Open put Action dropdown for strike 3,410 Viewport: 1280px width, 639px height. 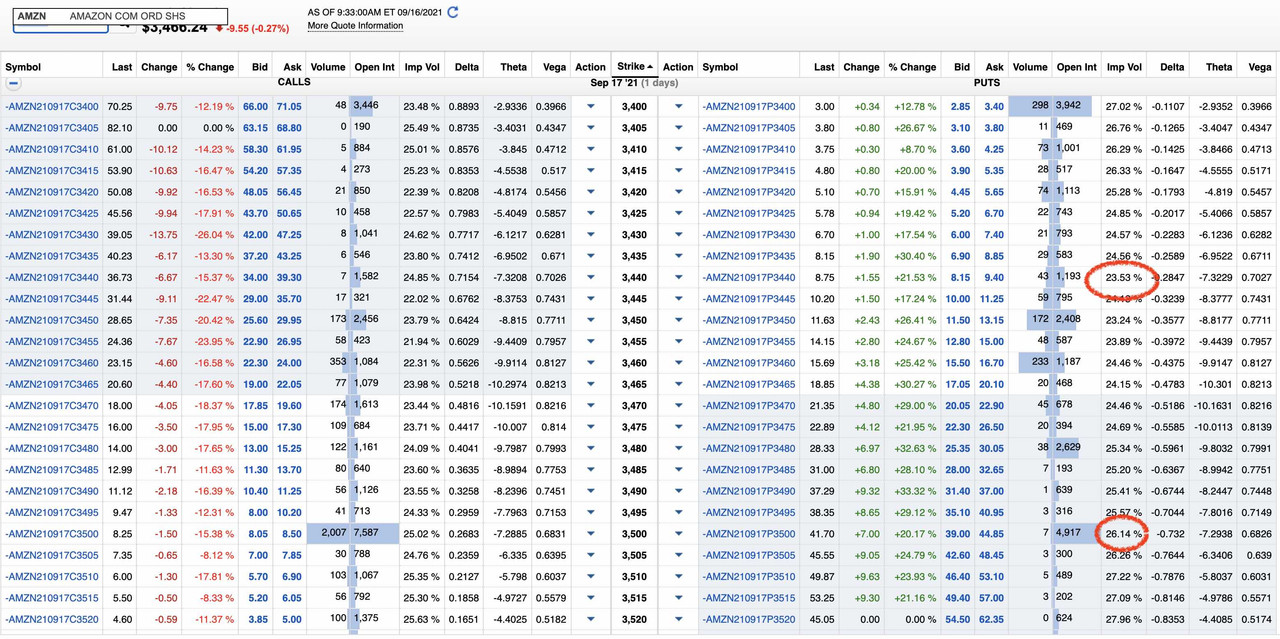point(679,149)
